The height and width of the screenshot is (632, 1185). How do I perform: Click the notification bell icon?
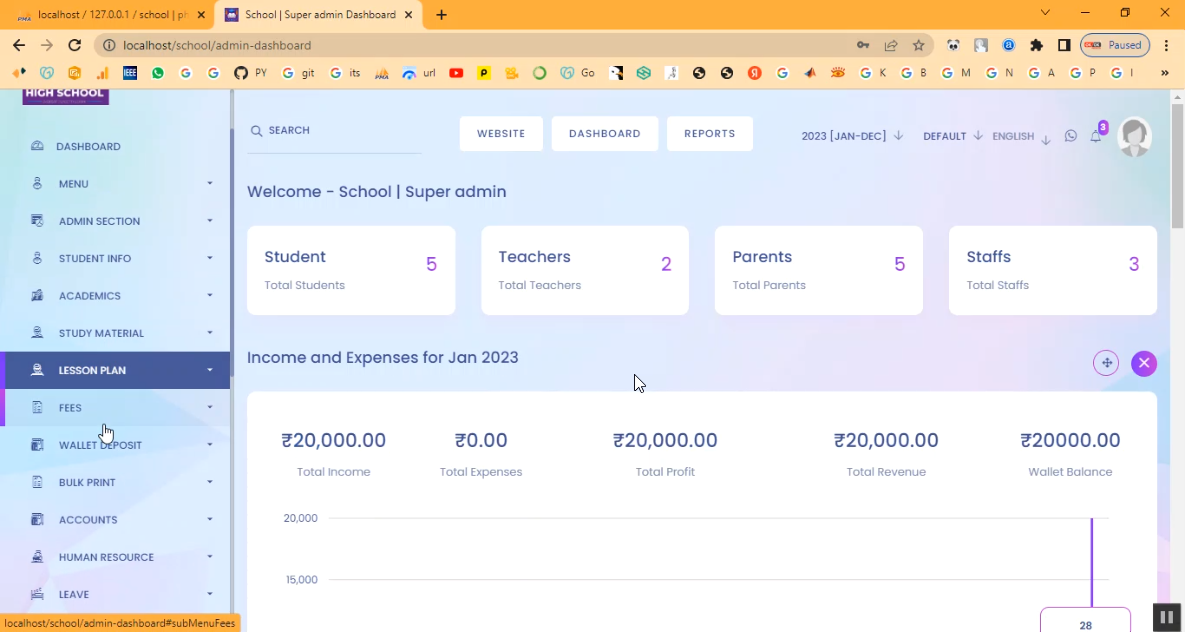pyautogui.click(x=1096, y=137)
